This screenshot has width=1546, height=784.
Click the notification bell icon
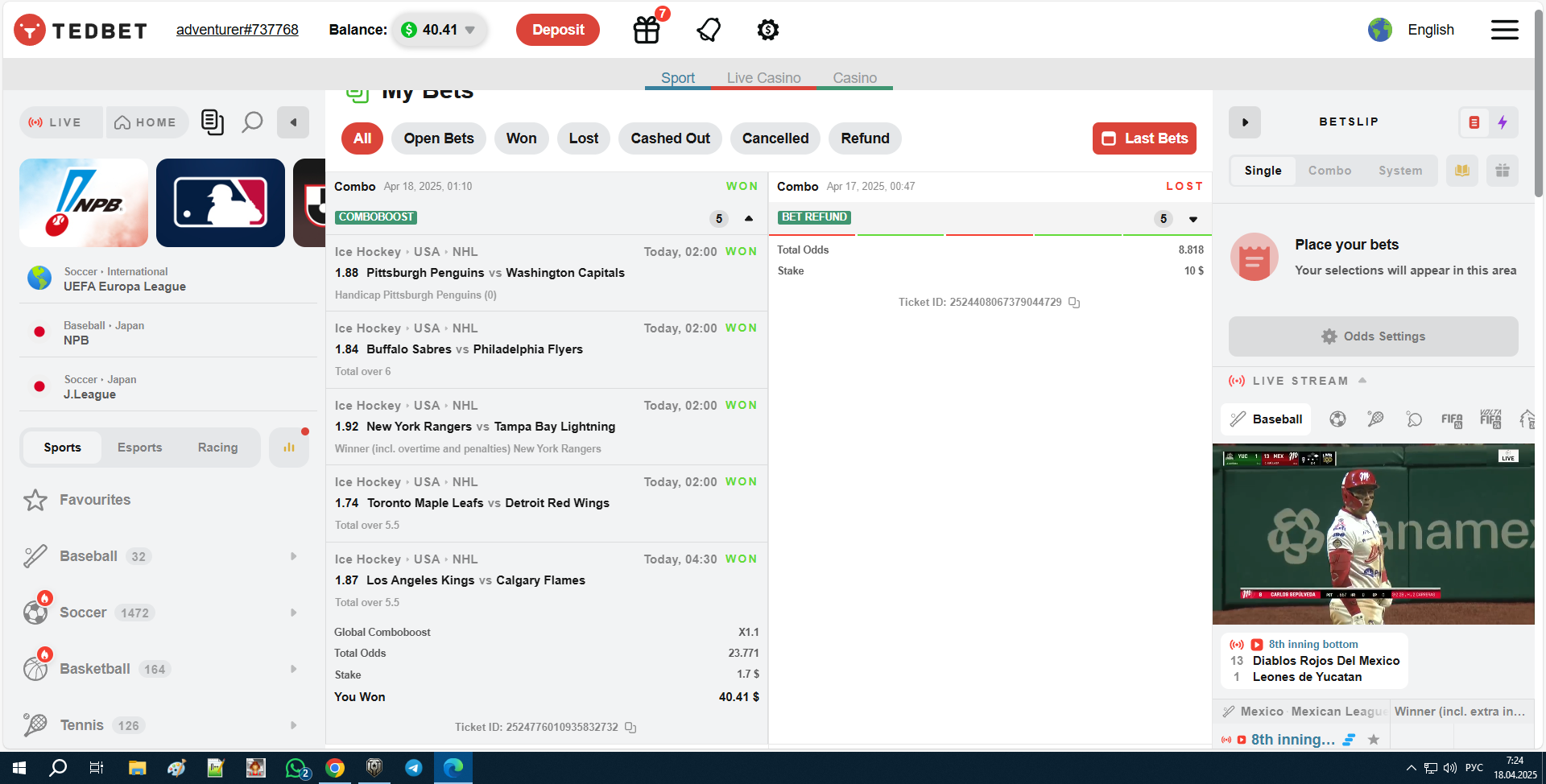coord(708,30)
